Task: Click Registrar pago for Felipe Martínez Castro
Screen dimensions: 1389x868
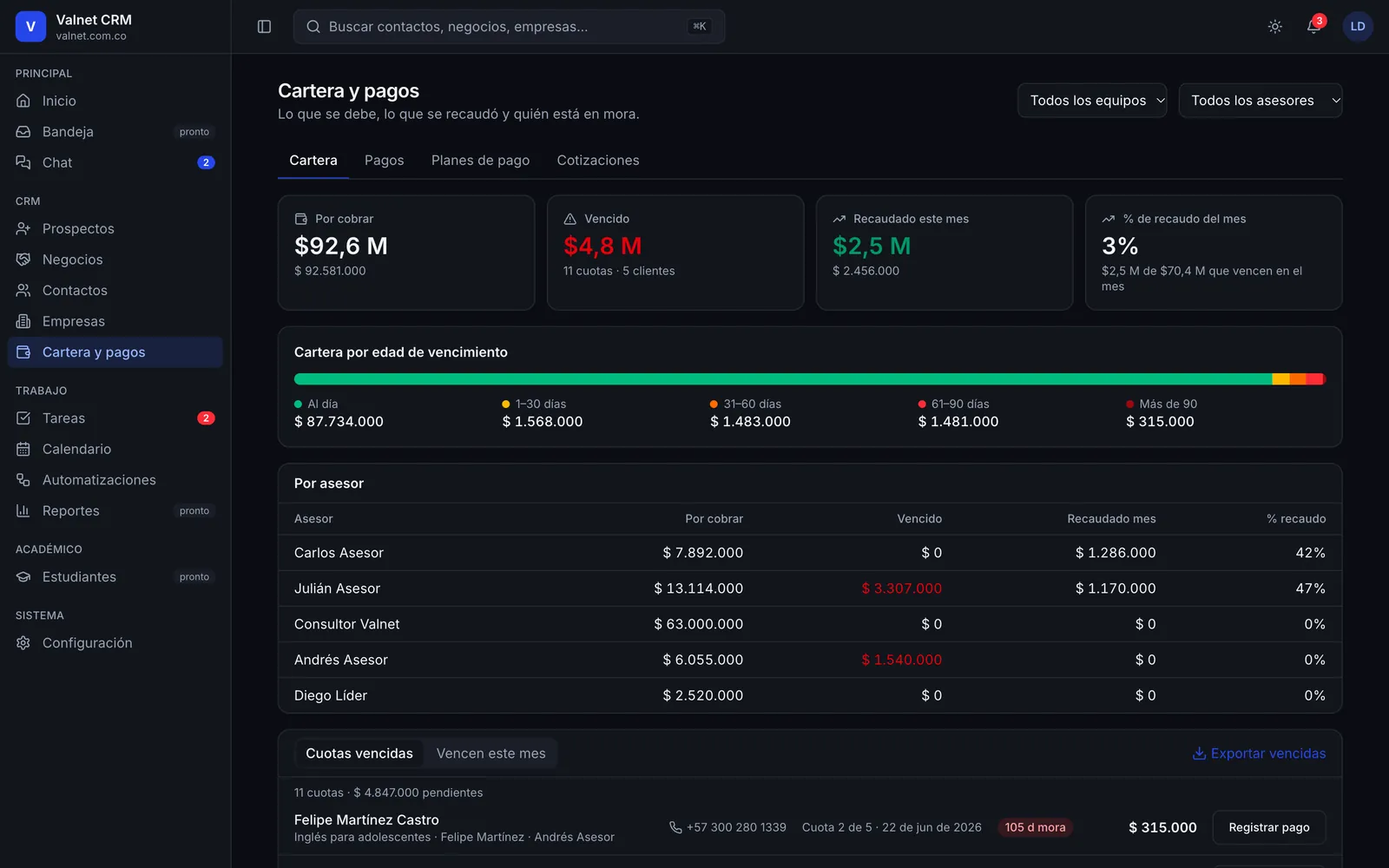Action: 1269,827
